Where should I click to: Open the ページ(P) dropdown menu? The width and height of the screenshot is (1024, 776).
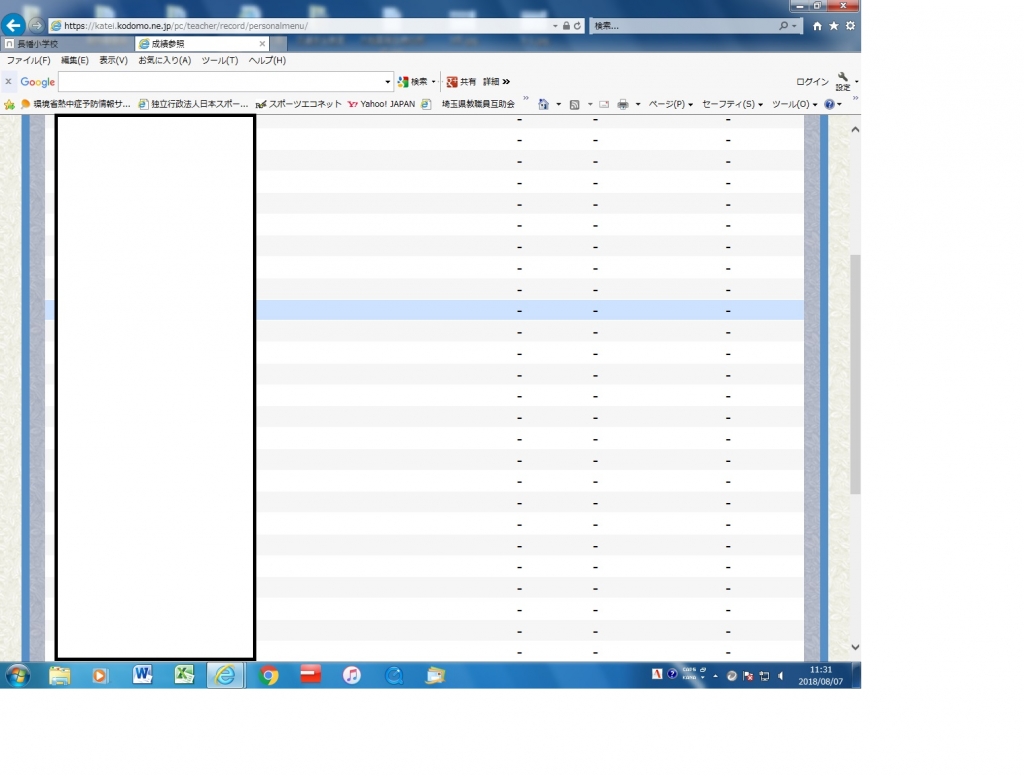tap(671, 104)
